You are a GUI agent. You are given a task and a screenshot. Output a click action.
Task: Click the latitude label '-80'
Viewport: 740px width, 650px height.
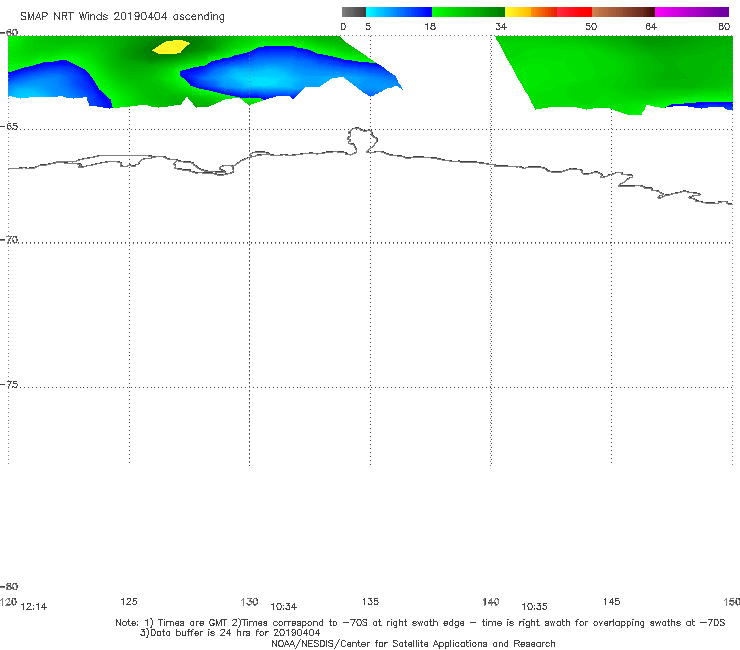pyautogui.click(x=9, y=586)
